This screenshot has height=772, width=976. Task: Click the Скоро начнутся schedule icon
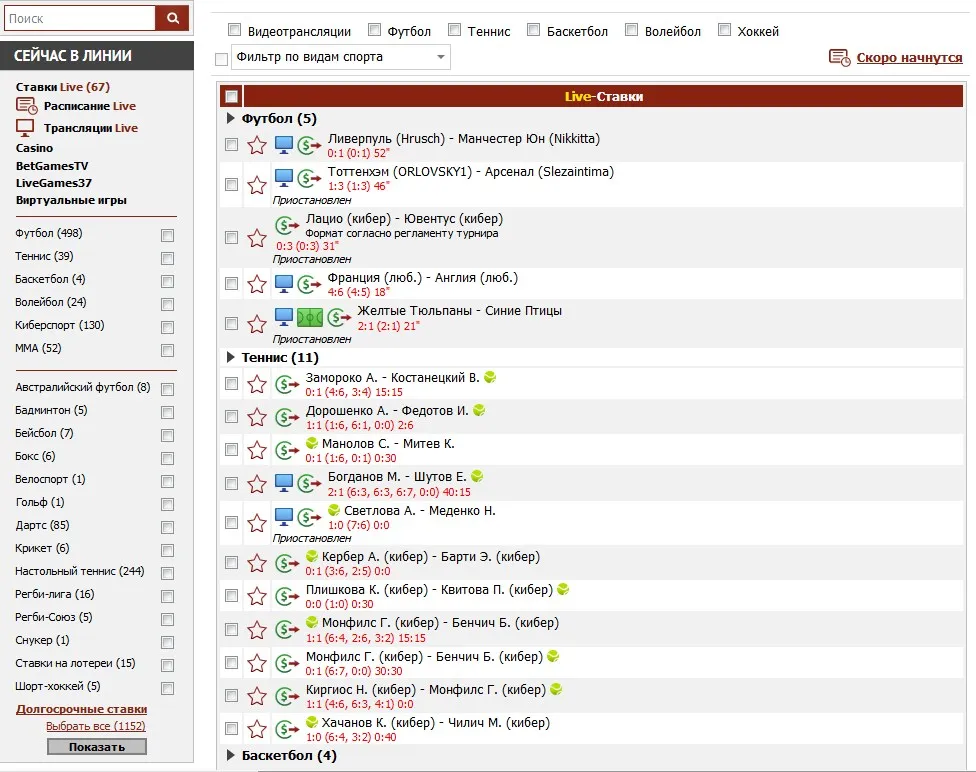840,58
